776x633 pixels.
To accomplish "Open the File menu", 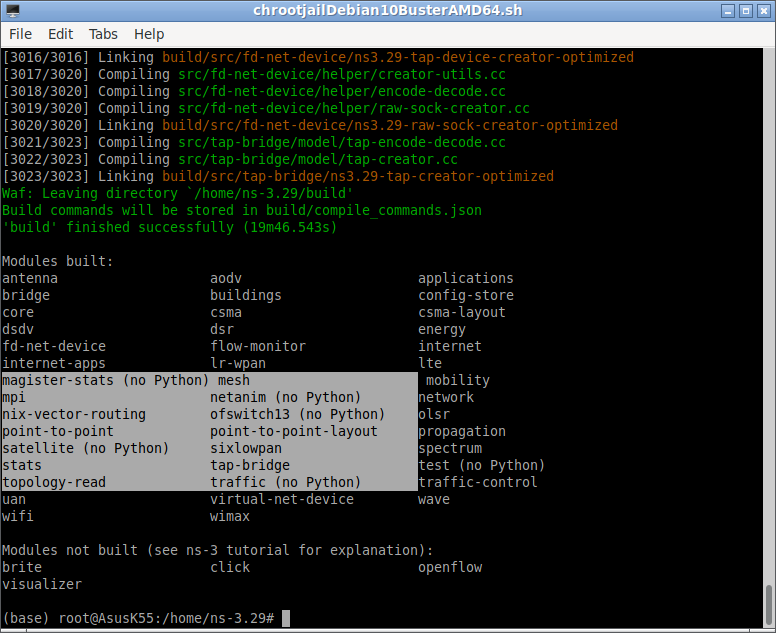I will (20, 34).
